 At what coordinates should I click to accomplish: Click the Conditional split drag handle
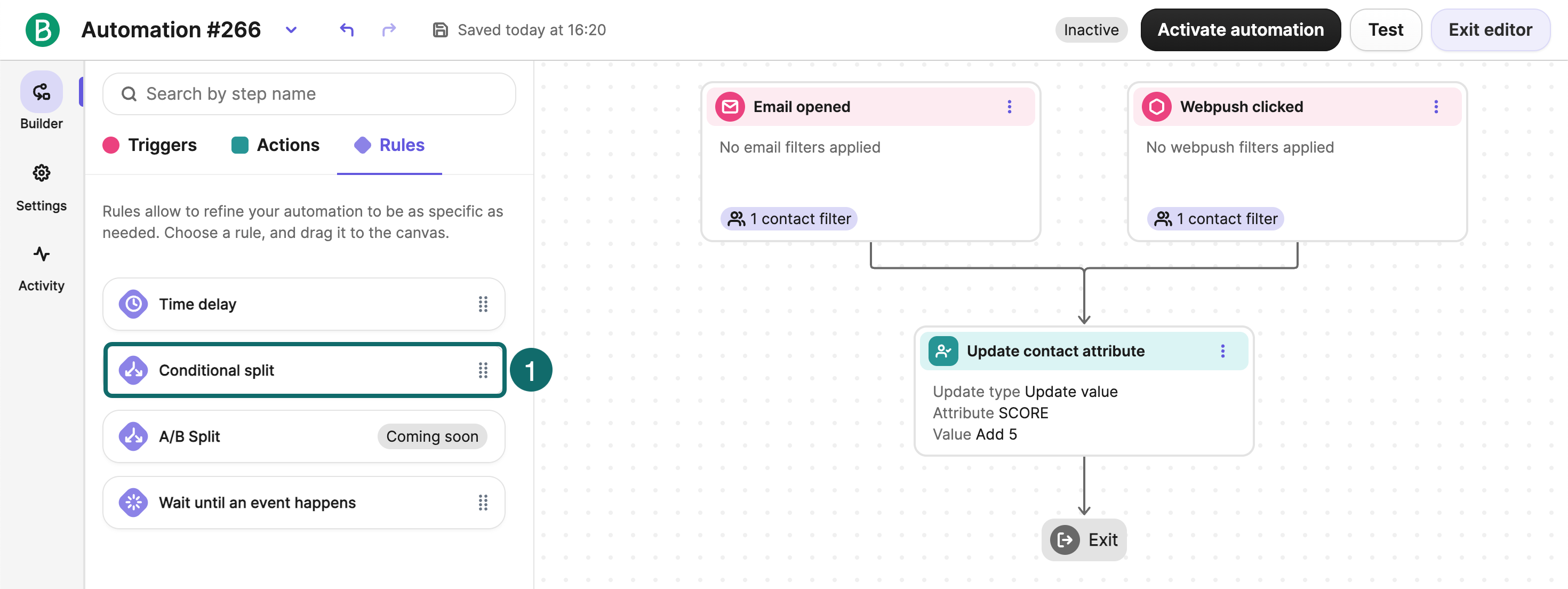pyautogui.click(x=483, y=370)
